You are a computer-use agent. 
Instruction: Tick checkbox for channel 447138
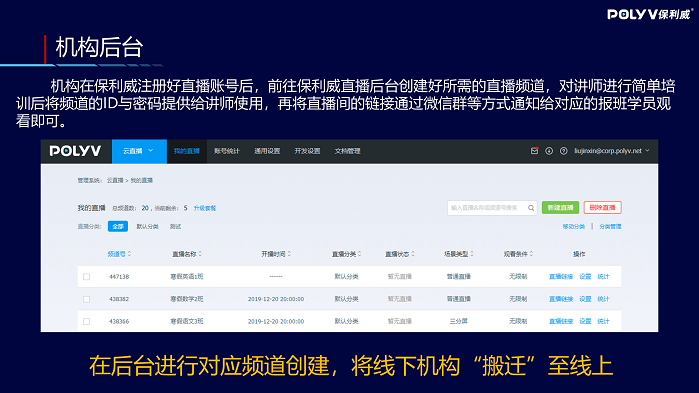pos(86,277)
